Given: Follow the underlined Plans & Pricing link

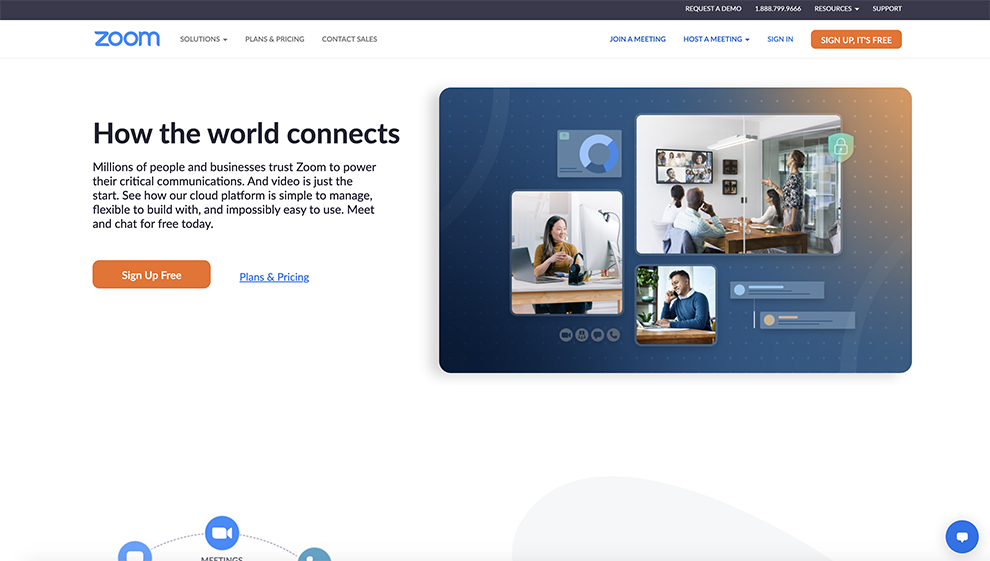Looking at the screenshot, I should point(274,277).
